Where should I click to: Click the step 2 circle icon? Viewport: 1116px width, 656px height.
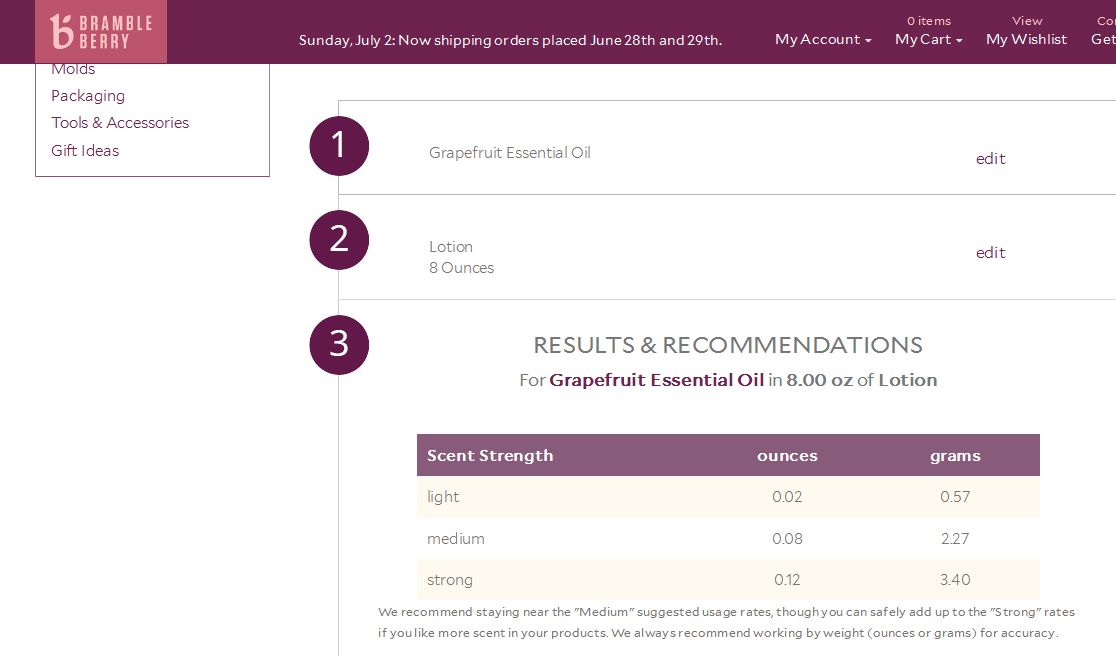tap(339, 240)
